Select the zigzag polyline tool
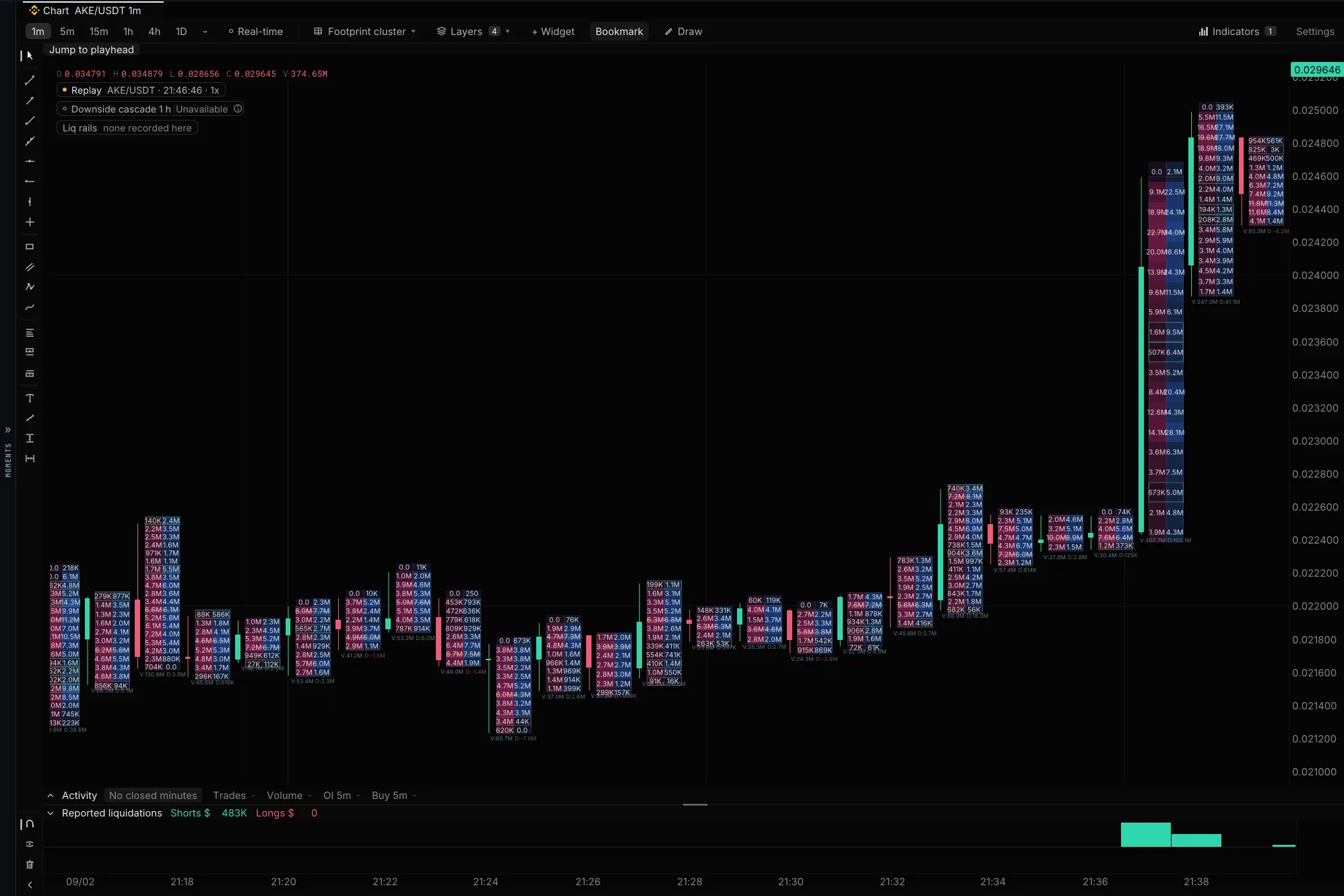The image size is (1344, 896). coord(30,287)
